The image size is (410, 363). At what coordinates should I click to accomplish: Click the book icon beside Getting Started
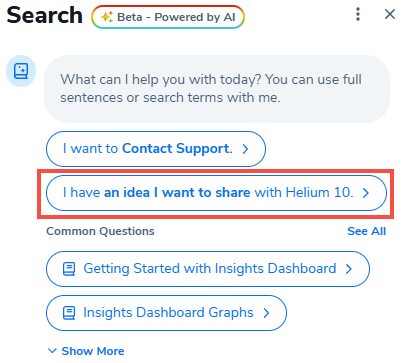coord(69,269)
